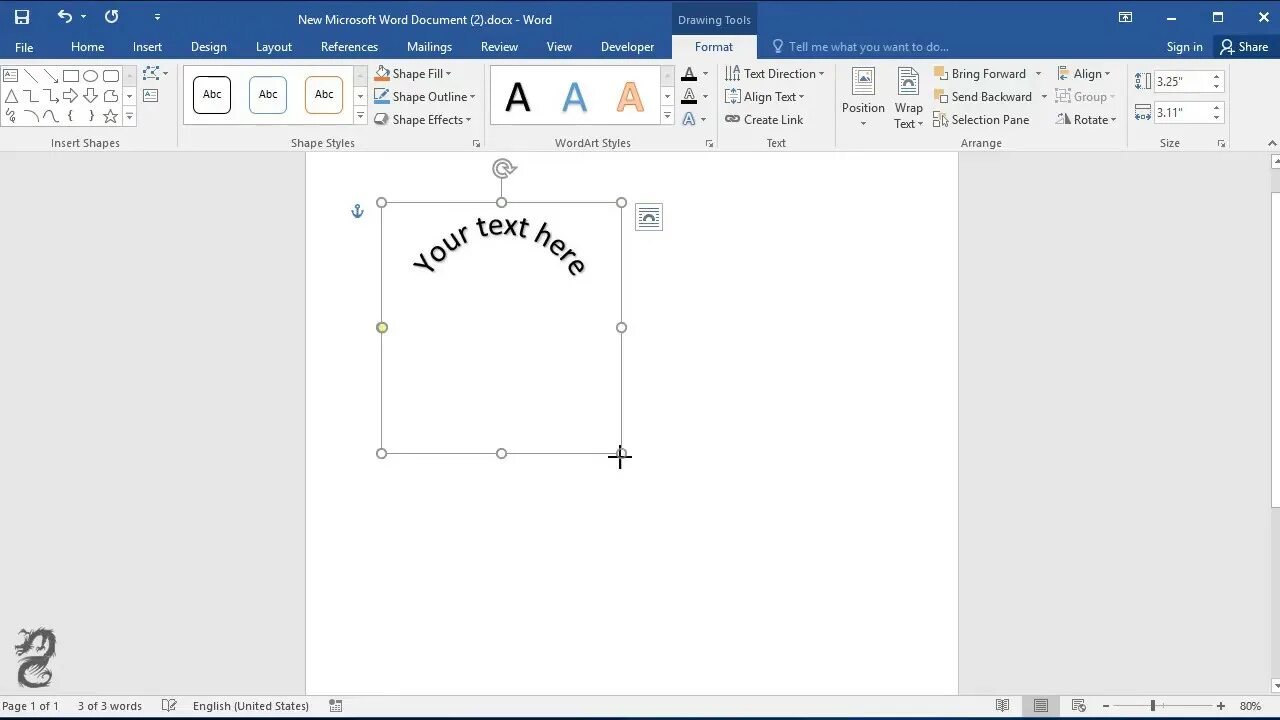Select the Down Arrow block shape
This screenshot has height=720, width=1280.
click(91, 96)
